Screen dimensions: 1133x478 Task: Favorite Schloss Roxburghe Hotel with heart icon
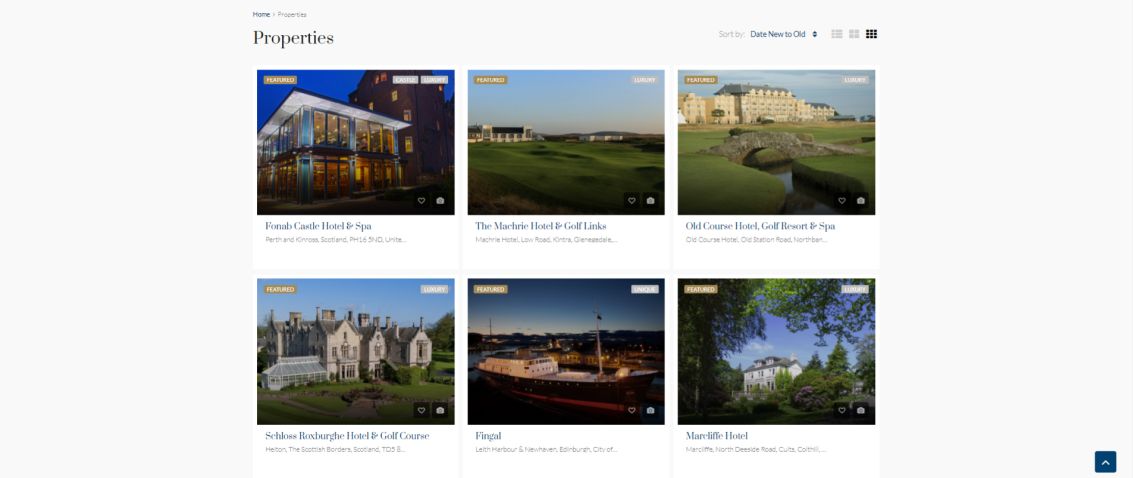421,410
